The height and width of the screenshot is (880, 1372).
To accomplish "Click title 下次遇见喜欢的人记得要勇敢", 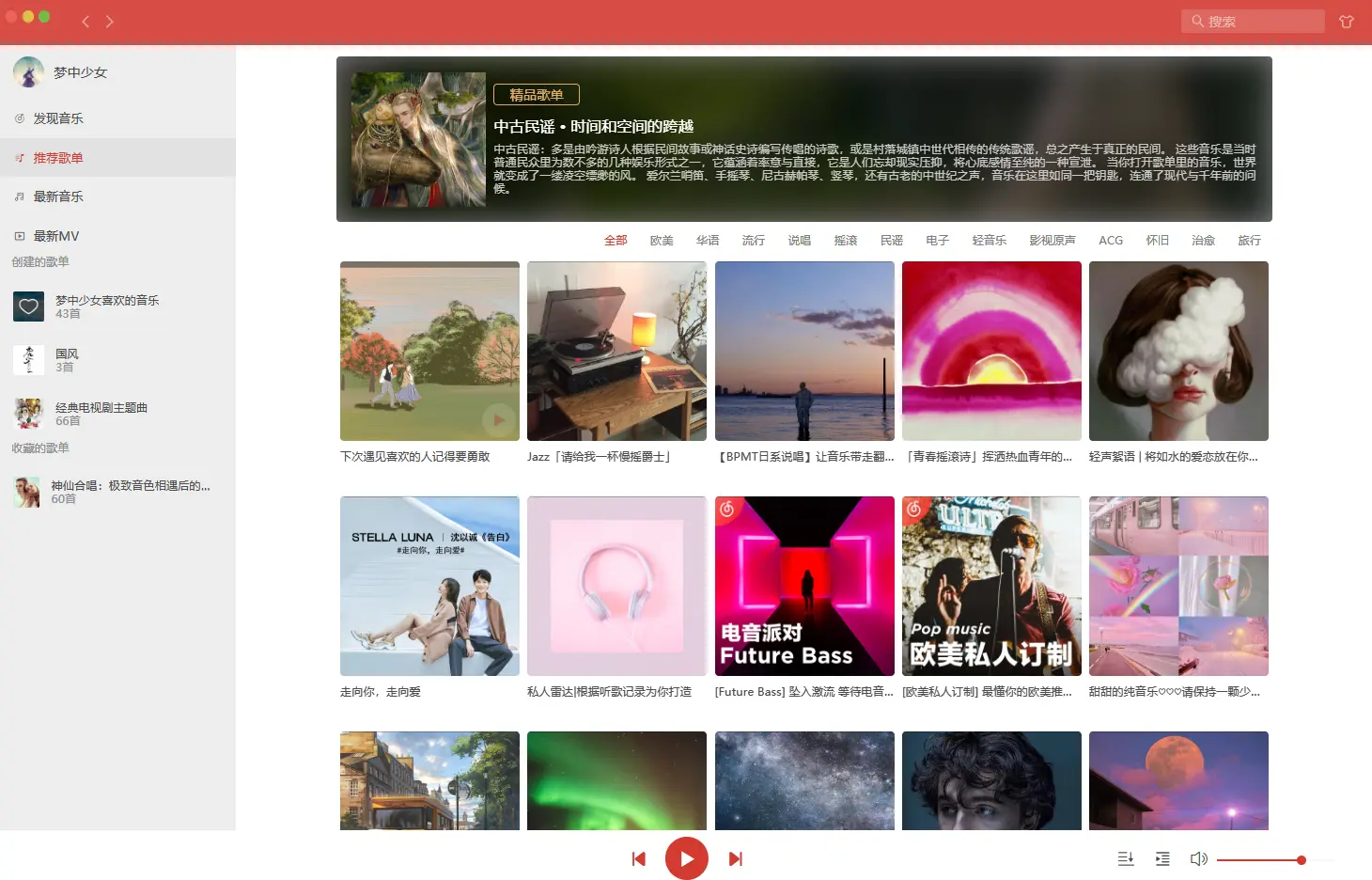I will pos(415,457).
